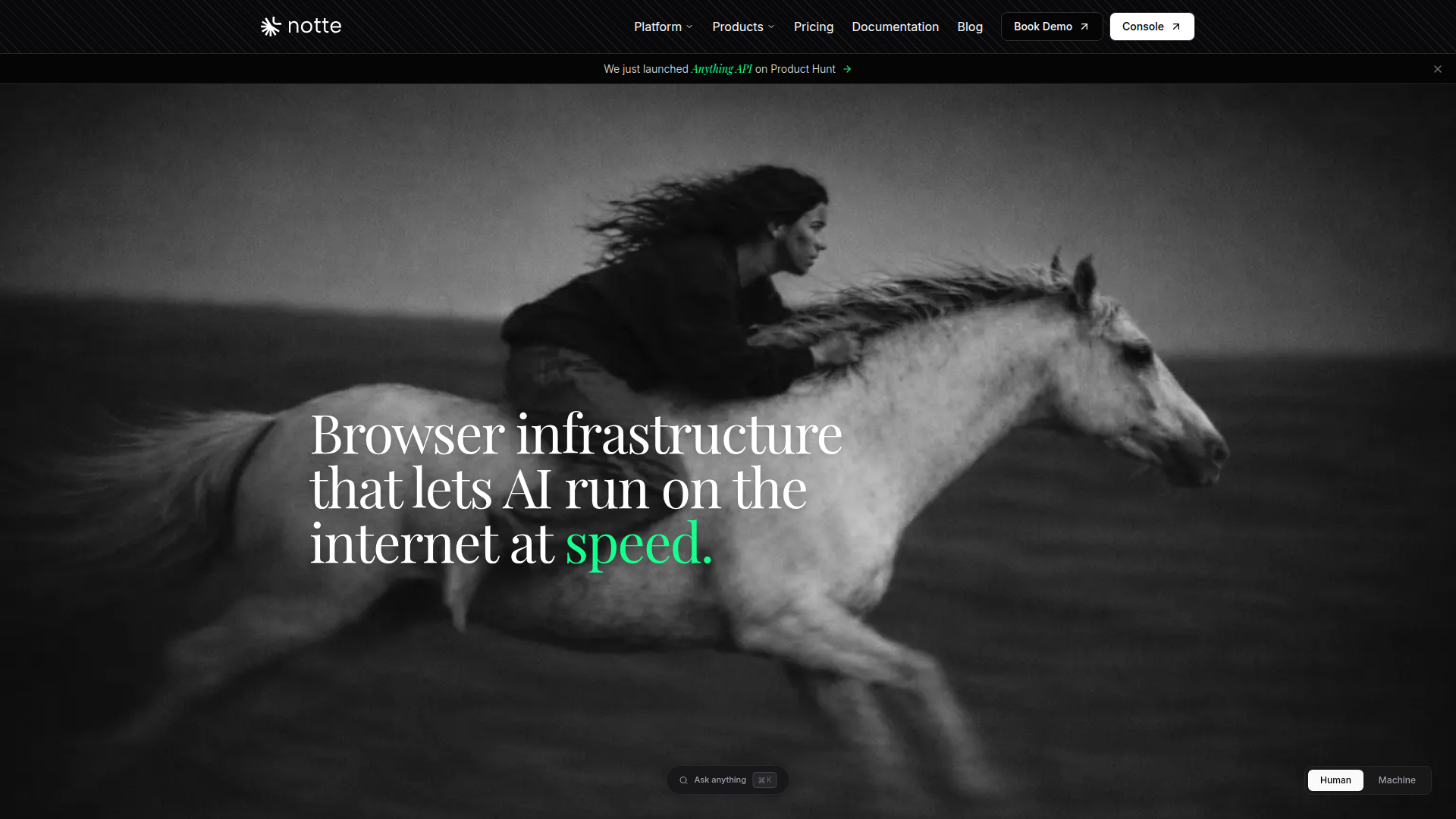Click the chevron next to Platform
1456x819 pixels.
[689, 27]
